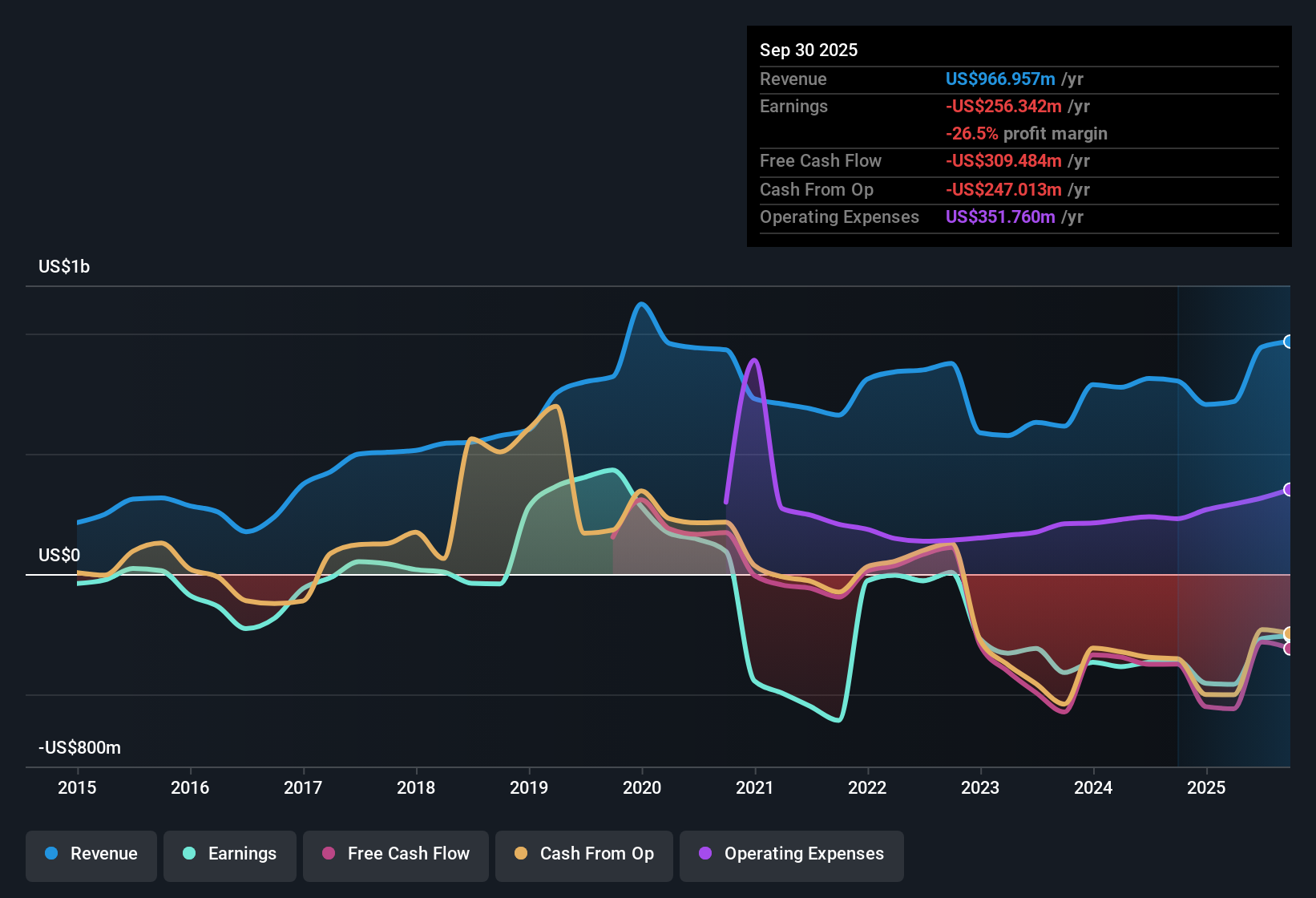Click the Cash From Op endpoint marker
The width and height of the screenshot is (1316, 898).
click(1289, 633)
